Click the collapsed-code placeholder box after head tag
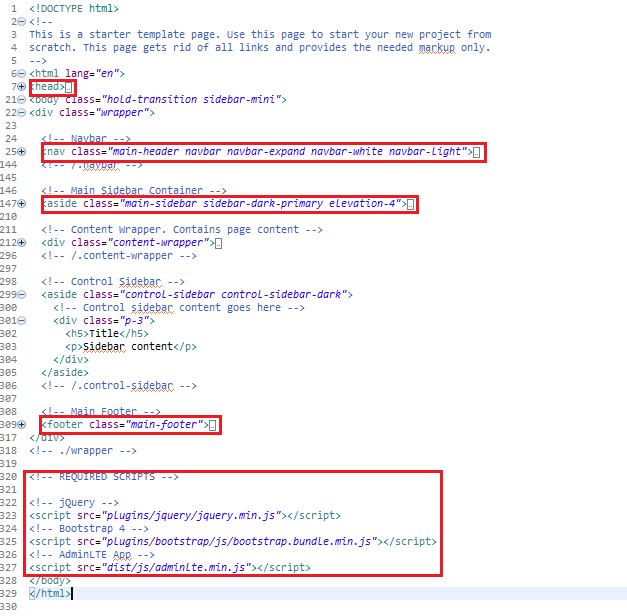The image size is (627, 616). click(x=69, y=87)
